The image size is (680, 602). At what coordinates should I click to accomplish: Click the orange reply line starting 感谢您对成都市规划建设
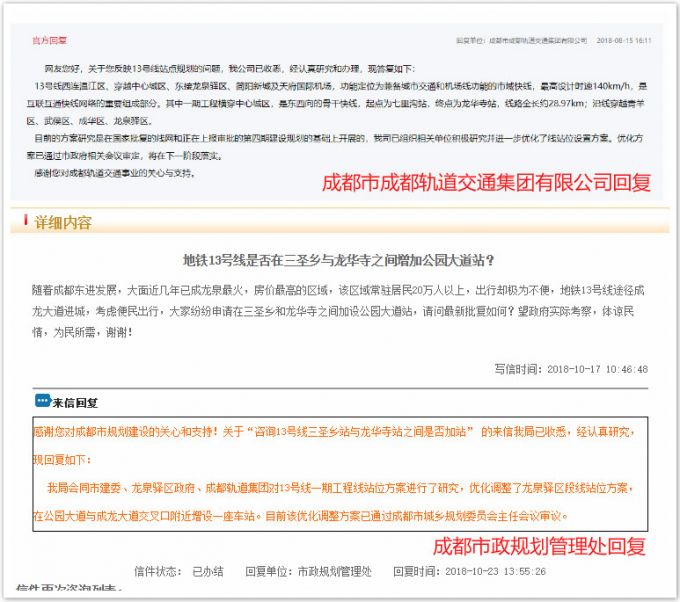pyautogui.click(x=334, y=445)
